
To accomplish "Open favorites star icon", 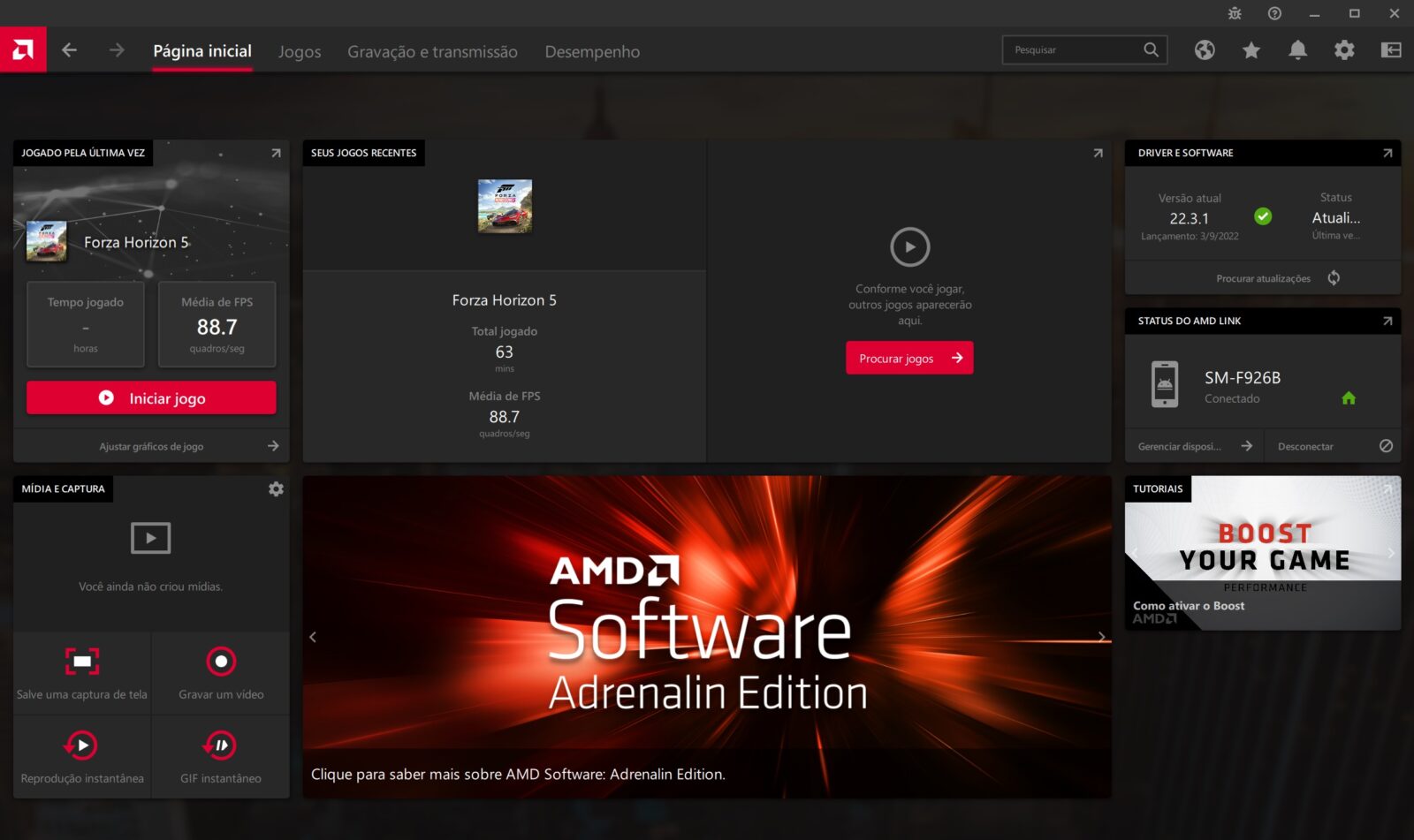I will pyautogui.click(x=1251, y=50).
